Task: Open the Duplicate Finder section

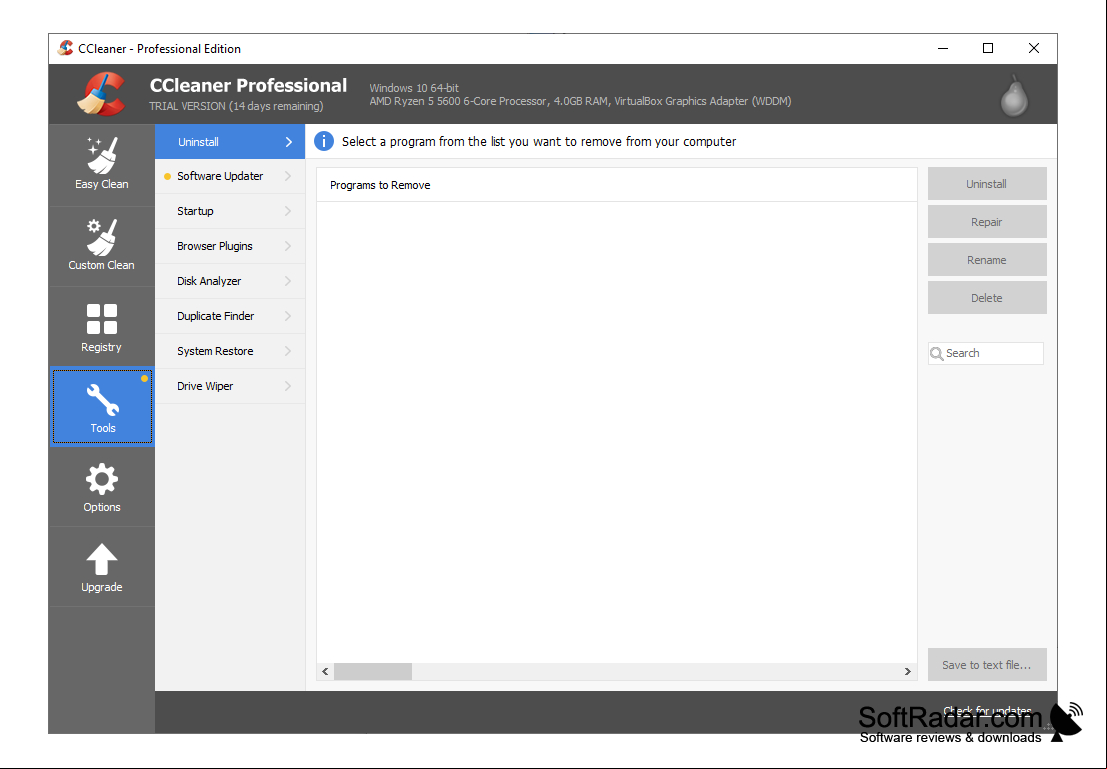Action: point(230,316)
